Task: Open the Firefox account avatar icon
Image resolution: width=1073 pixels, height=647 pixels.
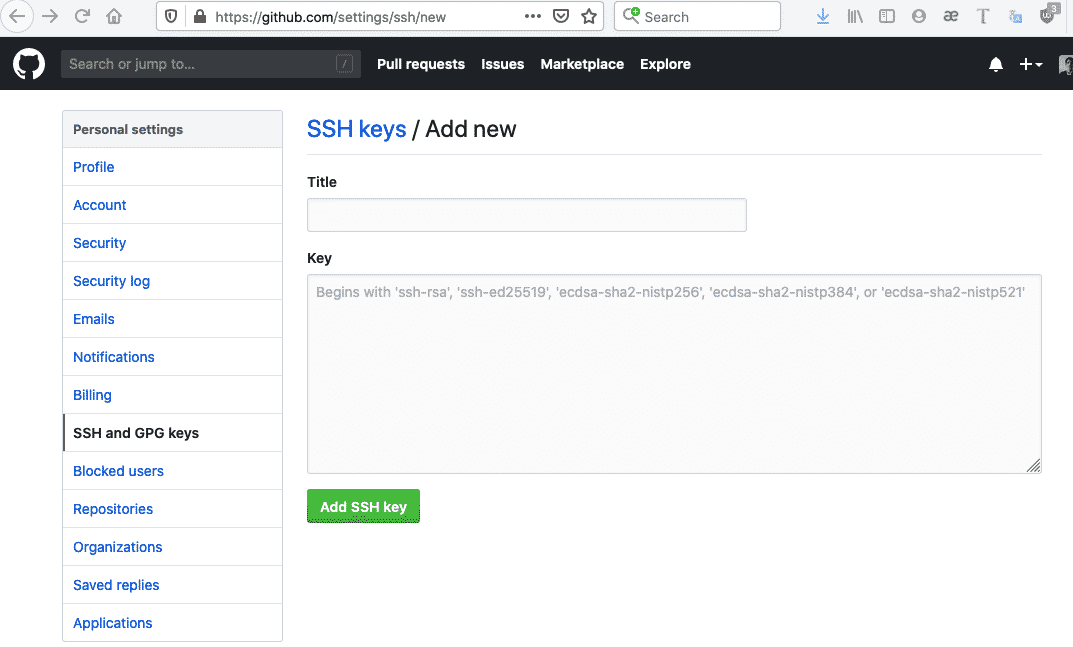Action: point(918,16)
